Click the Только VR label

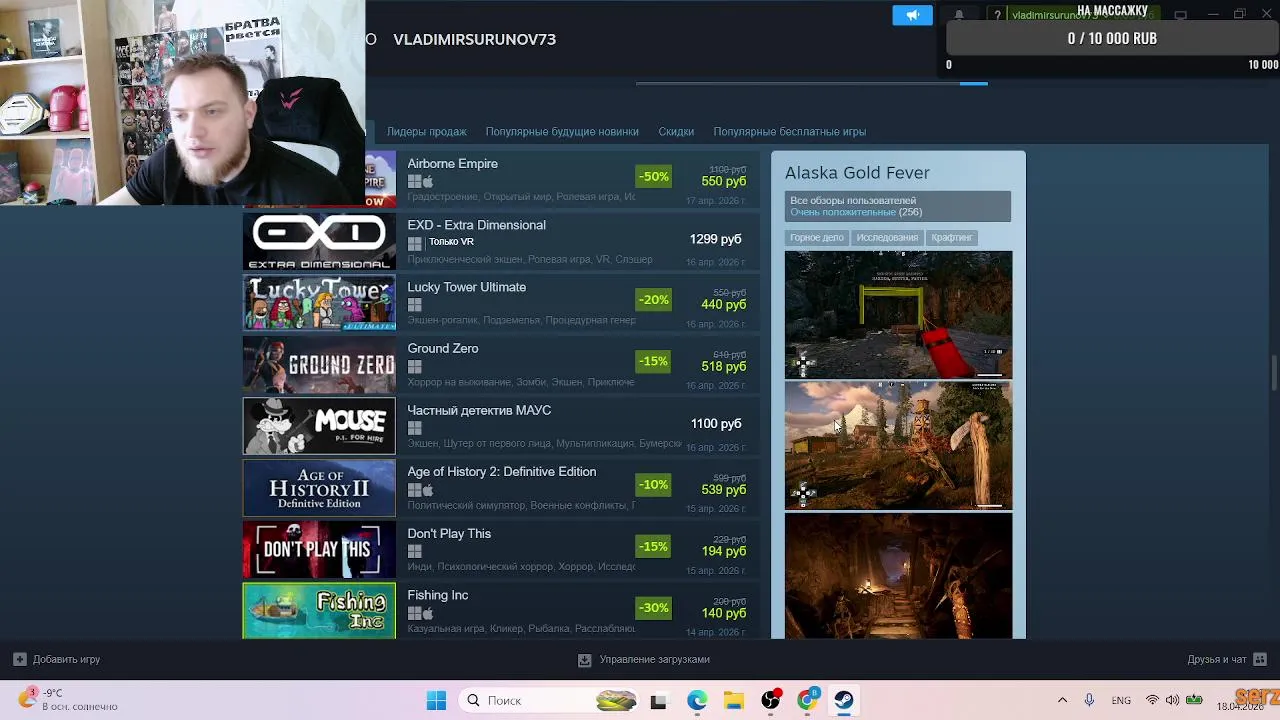[x=451, y=242]
